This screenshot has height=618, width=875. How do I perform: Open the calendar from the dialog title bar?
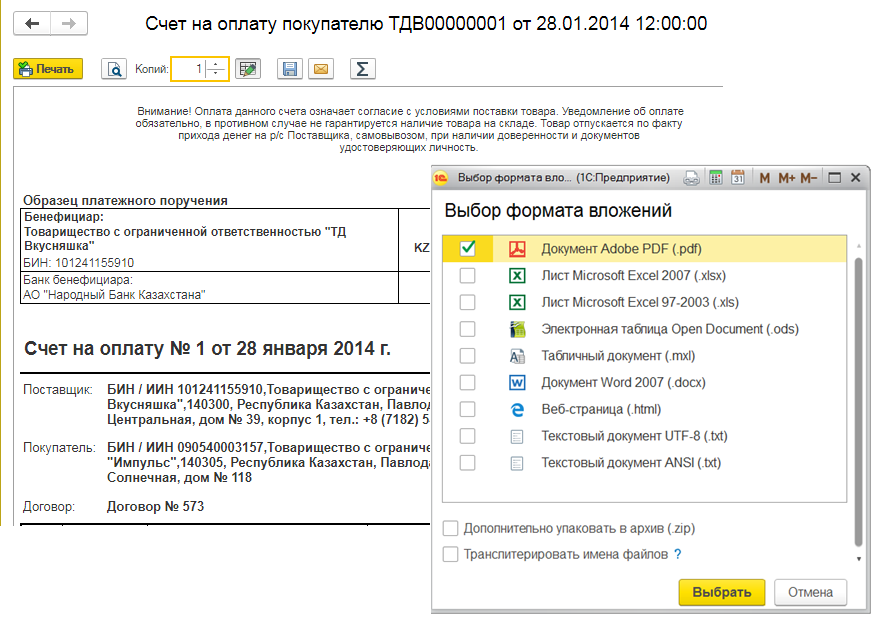[x=738, y=178]
